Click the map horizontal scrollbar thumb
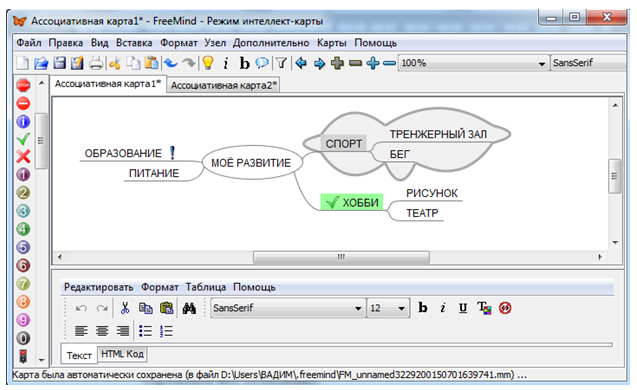Screen dimensions: 637x390 pyautogui.click(x=341, y=257)
